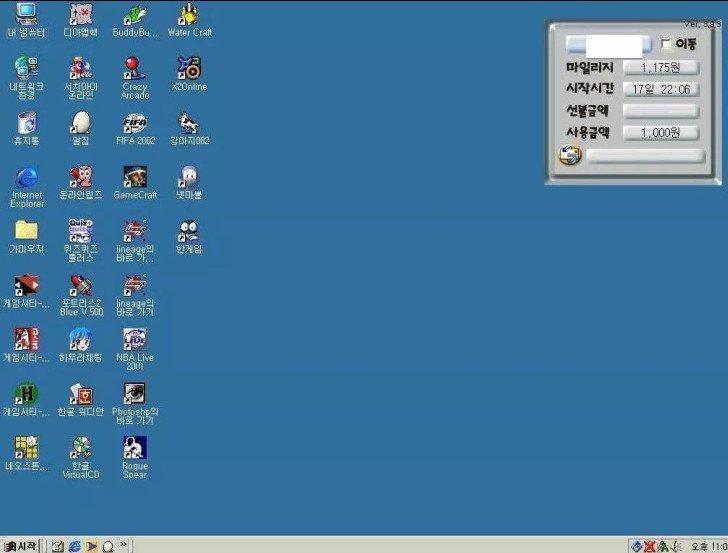Click the 사용금액 1,000원 value field
Screen dimensions: 728x553
tap(660, 133)
